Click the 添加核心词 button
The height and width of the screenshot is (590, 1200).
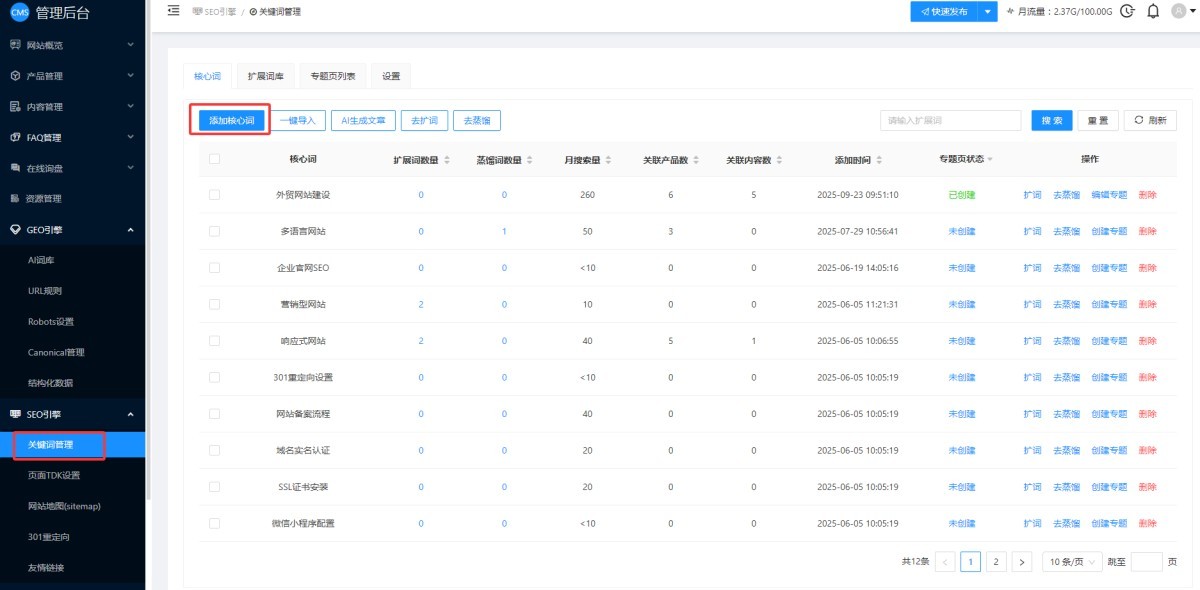pyautogui.click(x=231, y=120)
